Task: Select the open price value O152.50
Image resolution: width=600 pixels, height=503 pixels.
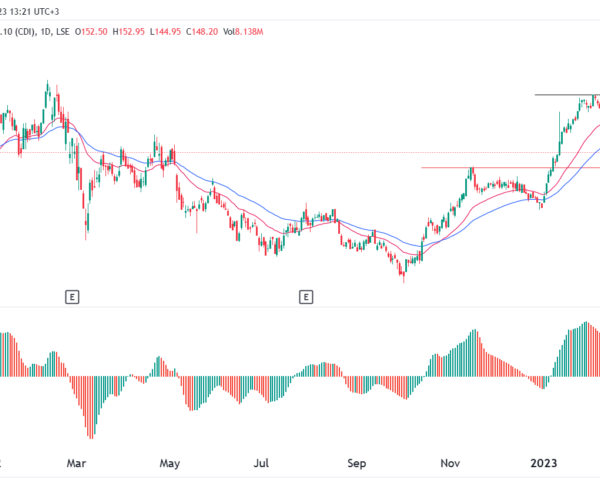Action: [91, 32]
